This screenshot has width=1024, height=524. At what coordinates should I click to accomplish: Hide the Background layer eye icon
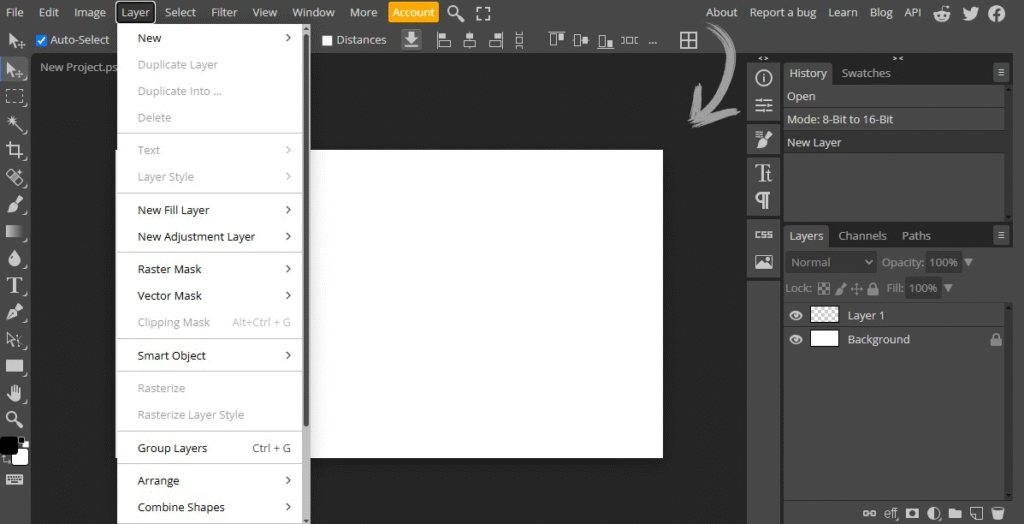(x=796, y=339)
